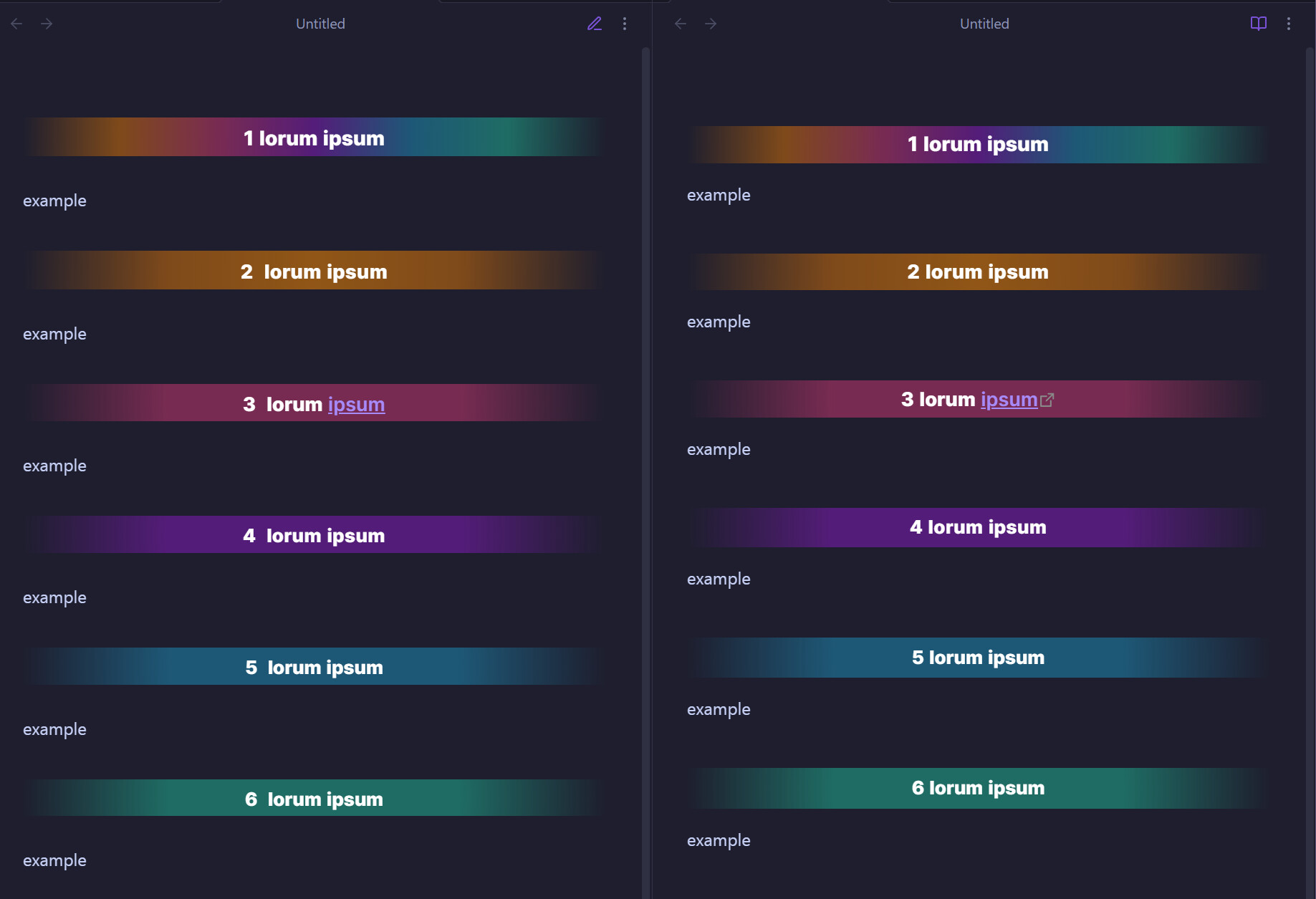Place cursor in the orange '2 lorum ipsum' left heading
Image resolution: width=1316 pixels, height=899 pixels.
pyautogui.click(x=314, y=271)
